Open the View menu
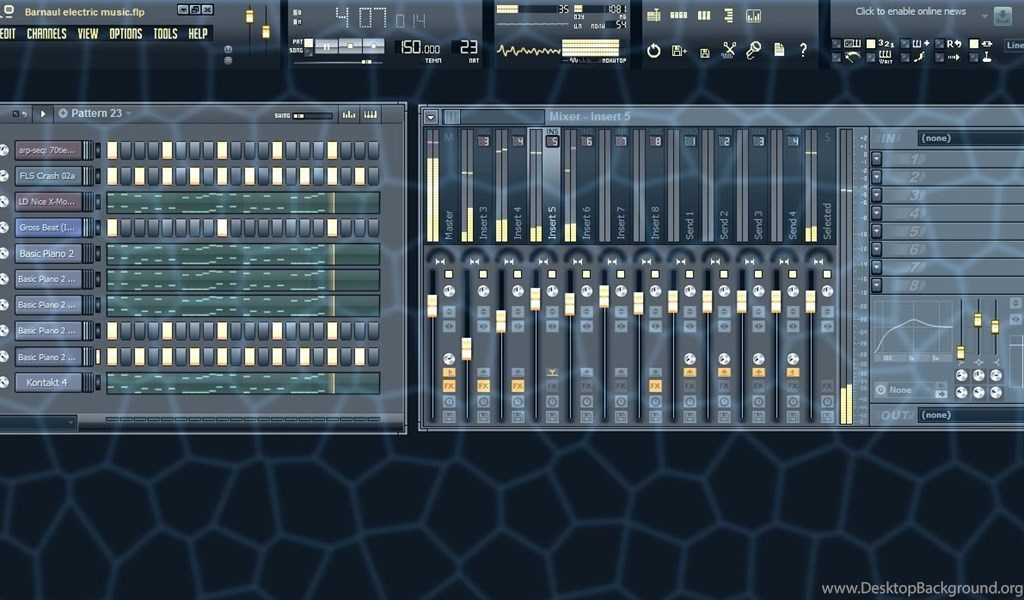The width and height of the screenshot is (1024, 600). pyautogui.click(x=88, y=34)
